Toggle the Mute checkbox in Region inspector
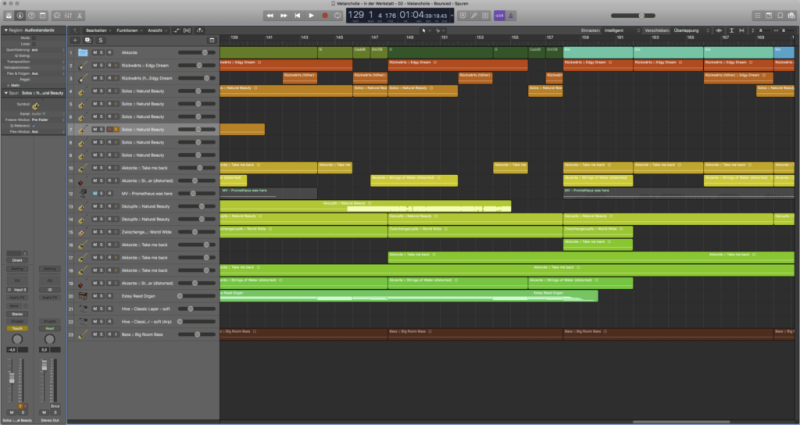Screen dimensions: 800x425 click(x=34, y=38)
